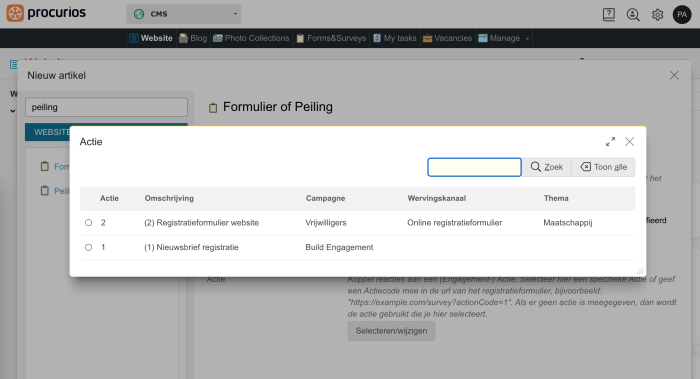The width and height of the screenshot is (700, 379).
Task: Sort by Wervingskanaal column header
Action: 437,198
